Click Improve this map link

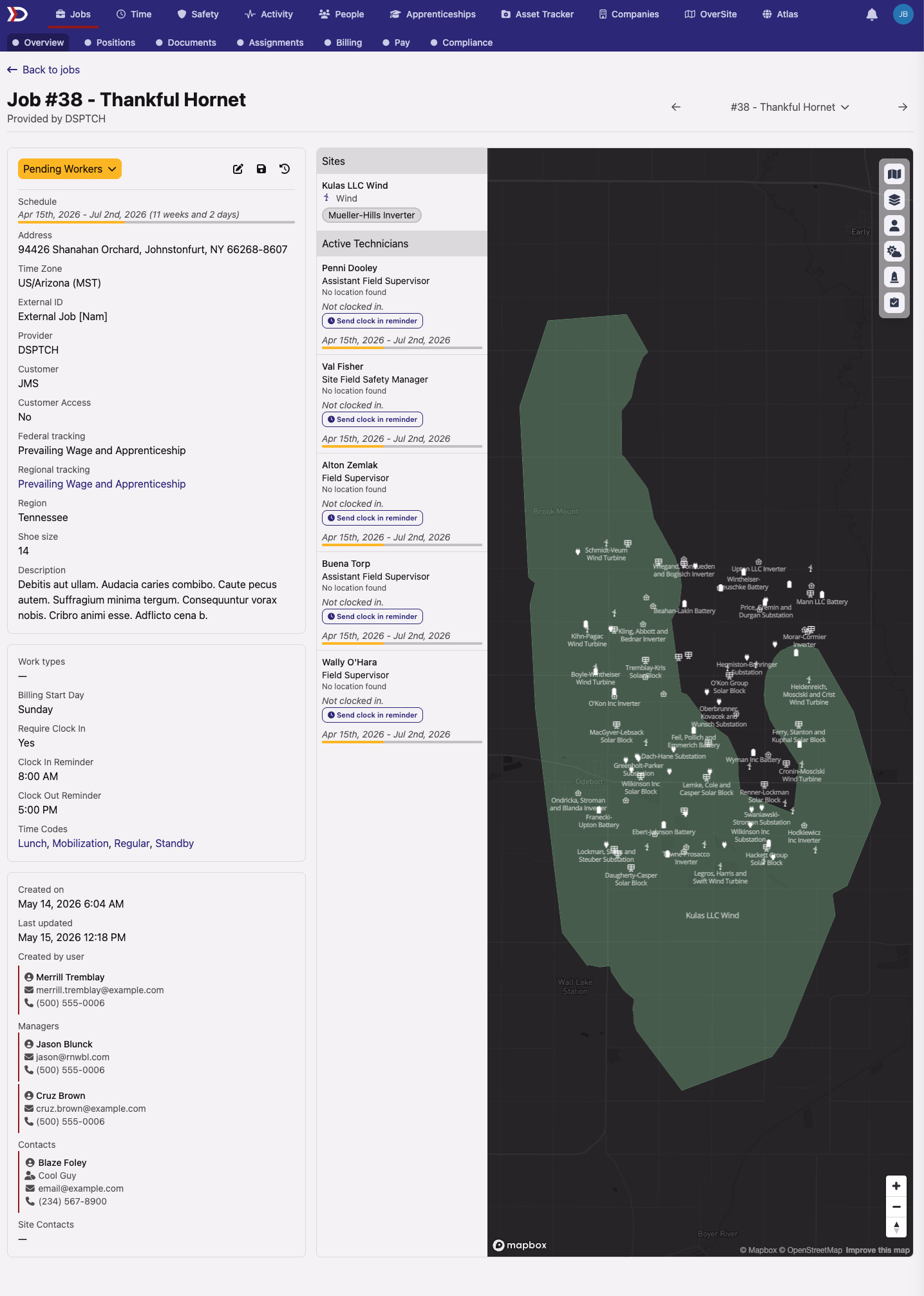click(x=878, y=1250)
